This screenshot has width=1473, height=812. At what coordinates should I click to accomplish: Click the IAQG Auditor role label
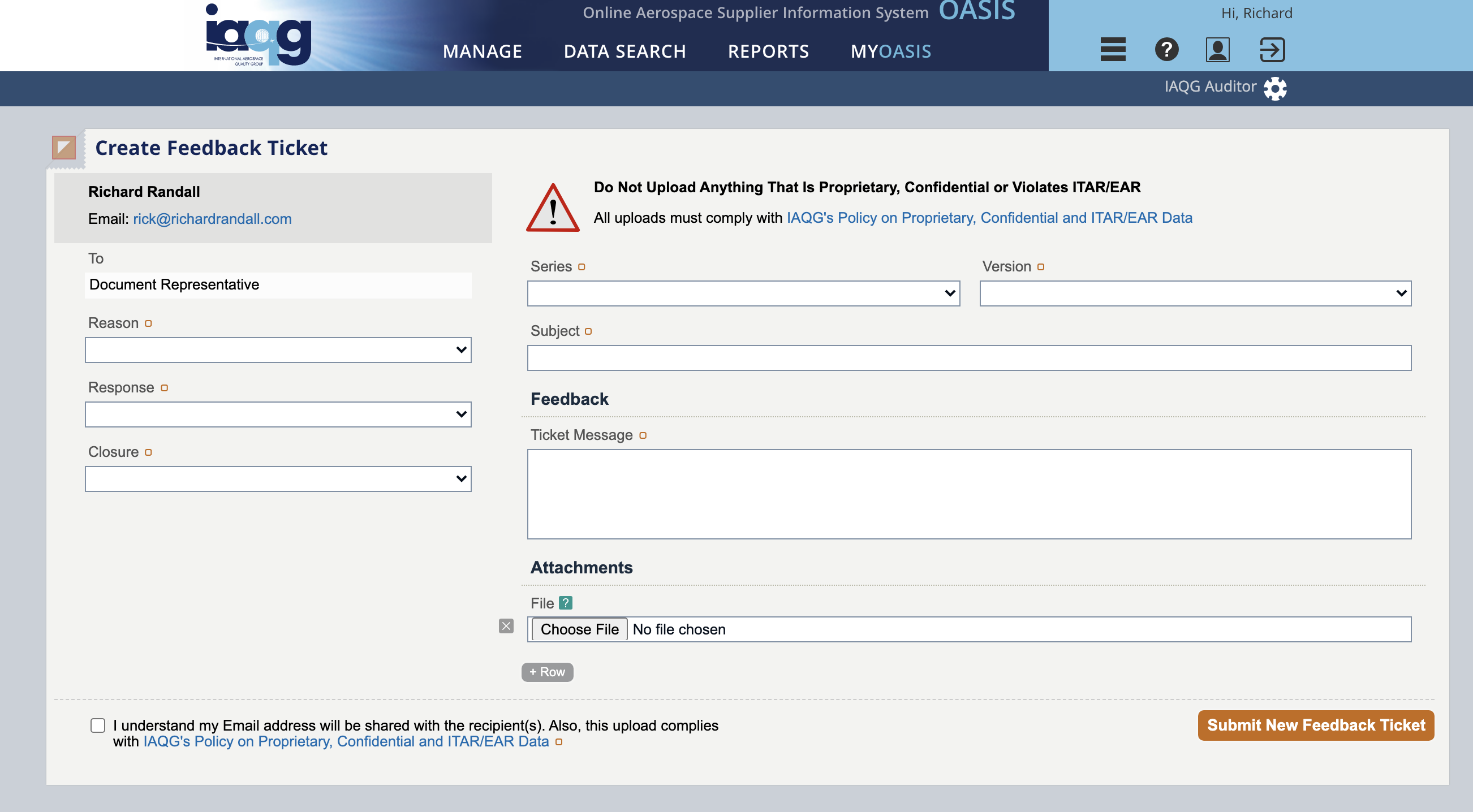tap(1210, 87)
